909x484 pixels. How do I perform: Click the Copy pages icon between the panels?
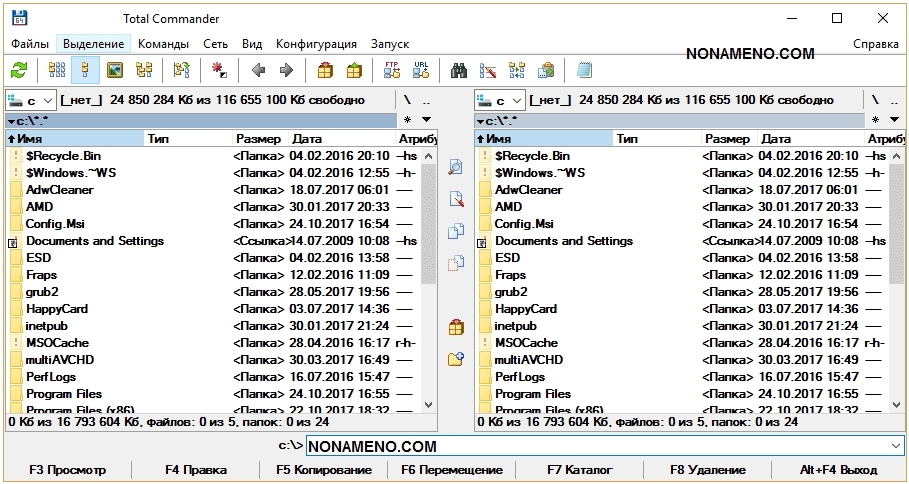click(x=456, y=231)
